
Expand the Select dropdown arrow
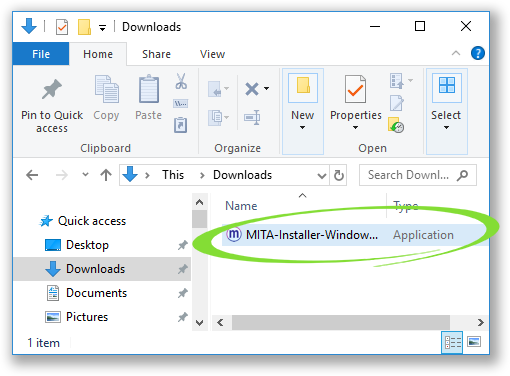[x=446, y=127]
